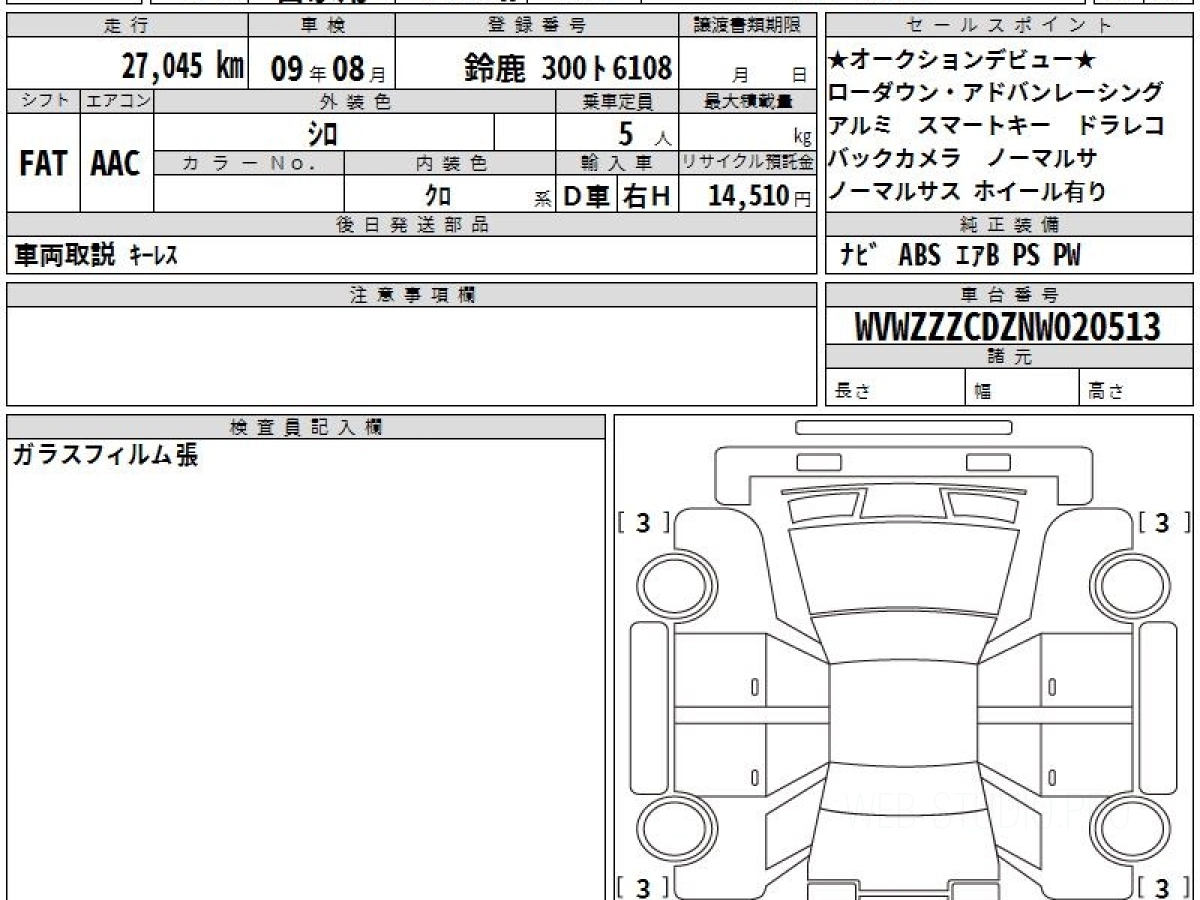This screenshot has width=1200, height=900.
Task: Select the 走行 header cell
Action: point(127,26)
